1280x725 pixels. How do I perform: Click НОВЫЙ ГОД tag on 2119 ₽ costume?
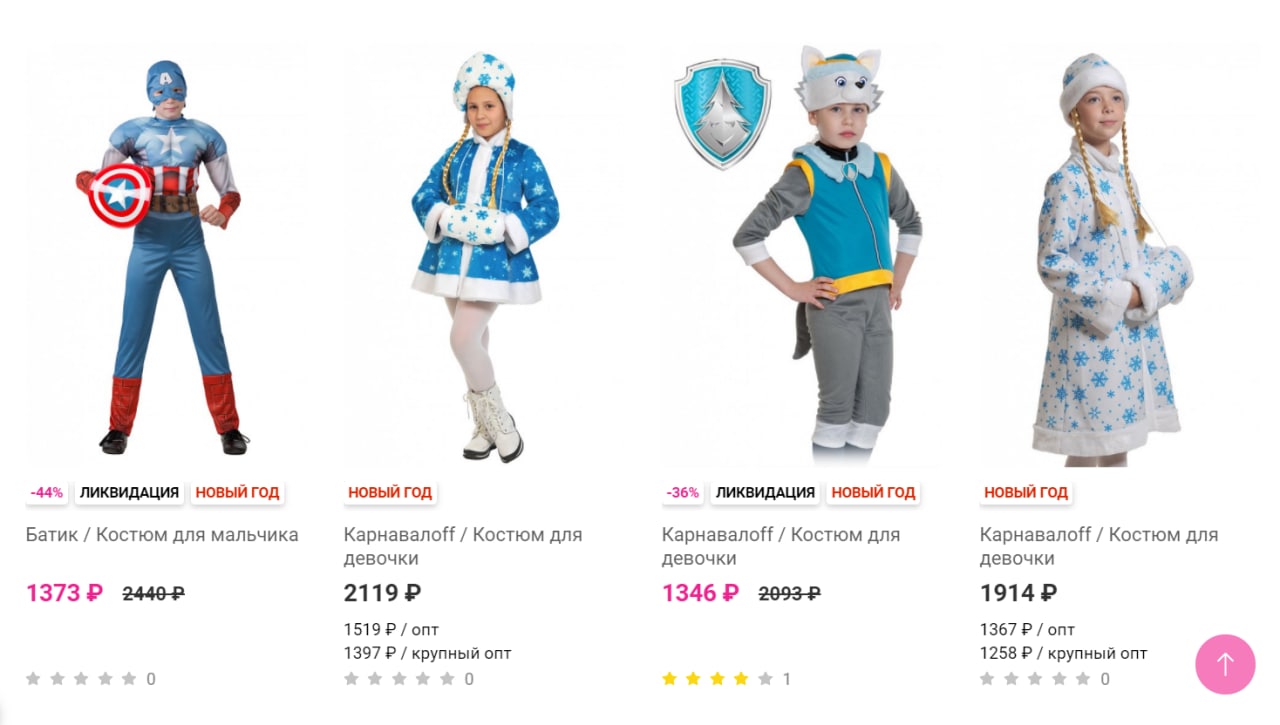[x=390, y=492]
